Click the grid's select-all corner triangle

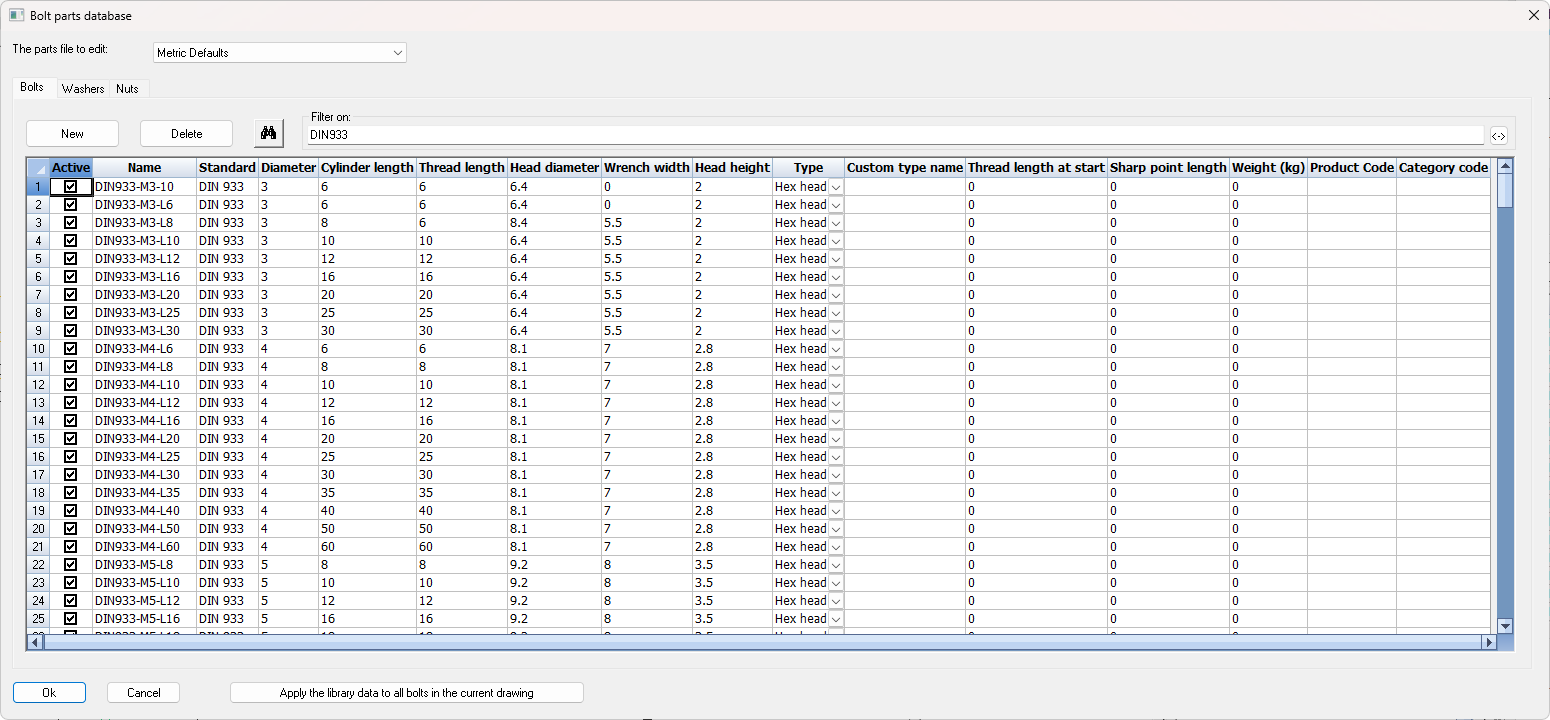click(37, 168)
